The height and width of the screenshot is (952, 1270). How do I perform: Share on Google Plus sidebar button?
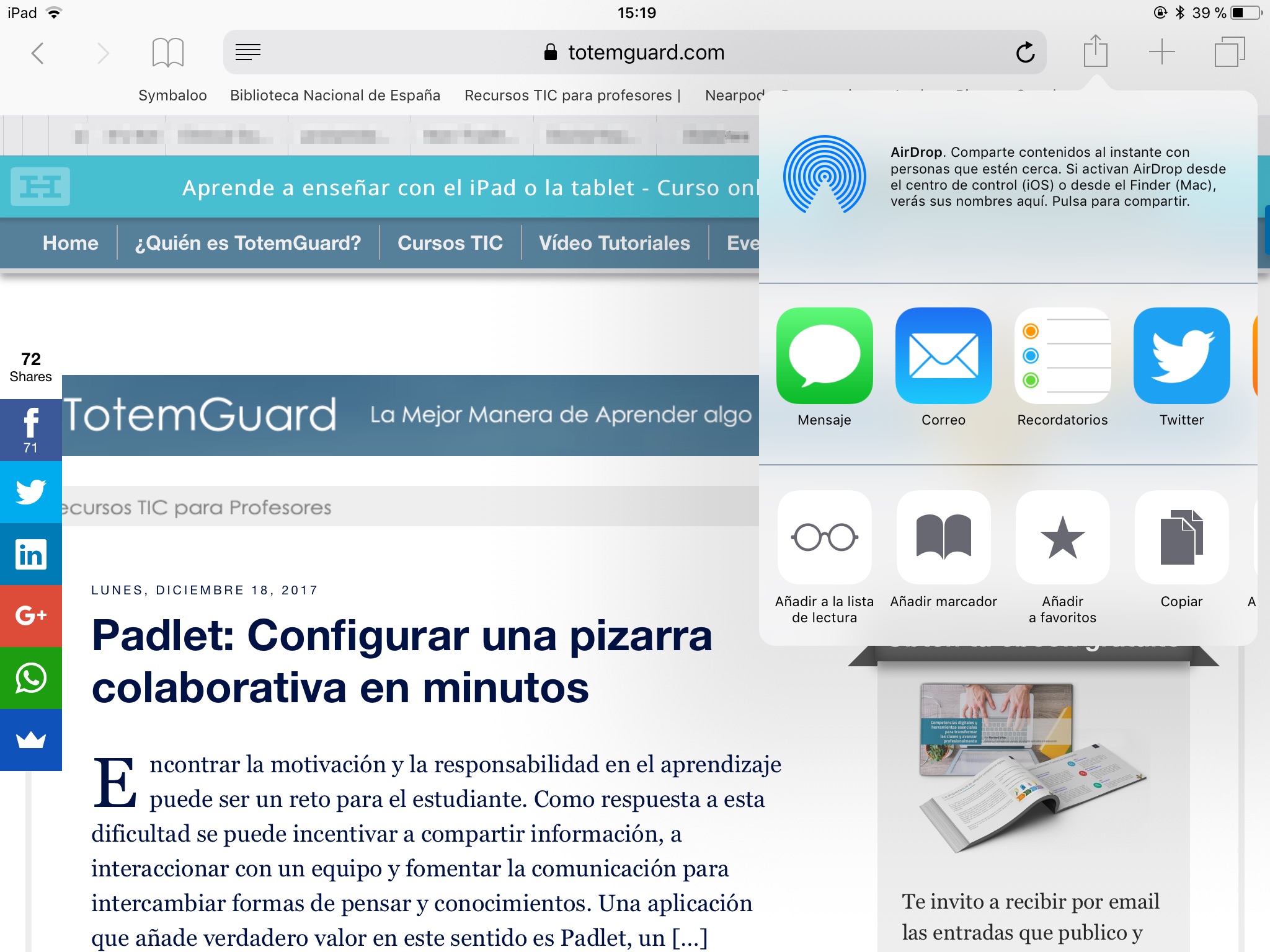click(x=31, y=616)
